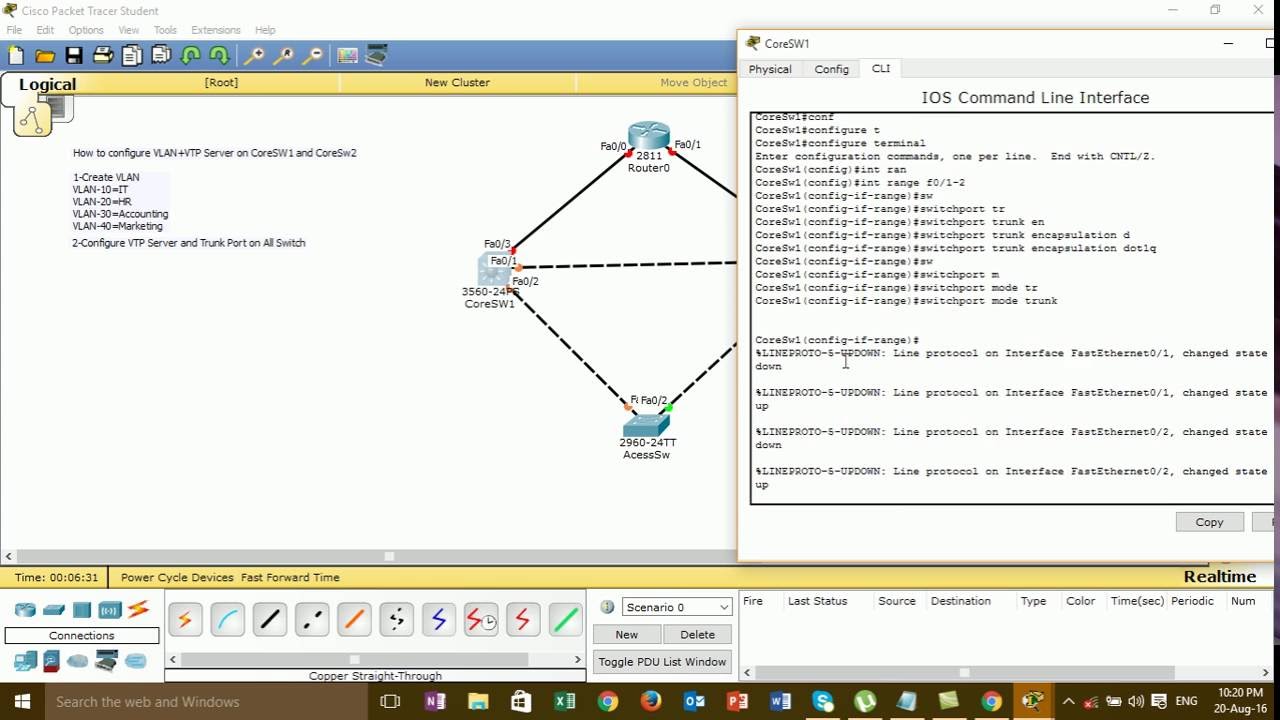Click the Print toolbar icon
Viewport: 1280px width, 720px height.
(103, 56)
